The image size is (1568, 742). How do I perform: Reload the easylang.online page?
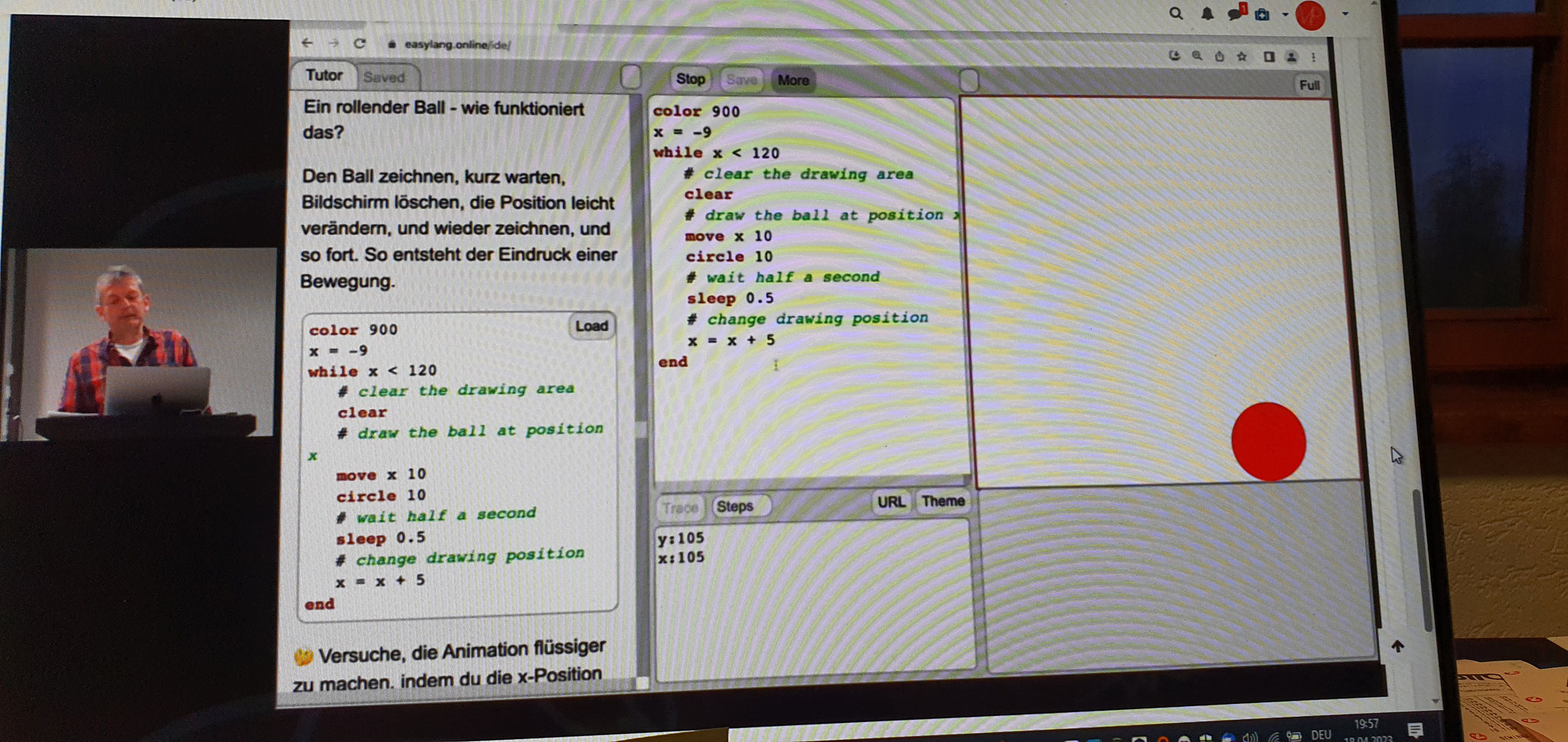[x=359, y=43]
